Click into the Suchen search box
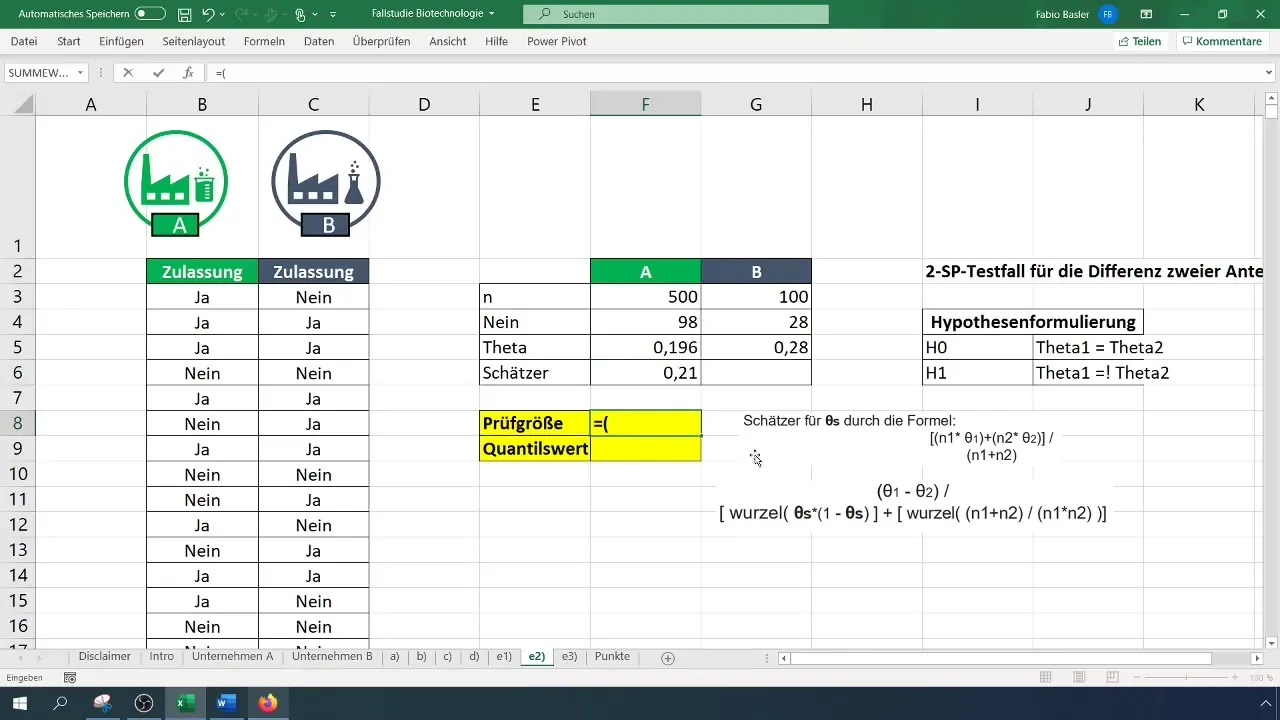1280x720 pixels. point(676,14)
